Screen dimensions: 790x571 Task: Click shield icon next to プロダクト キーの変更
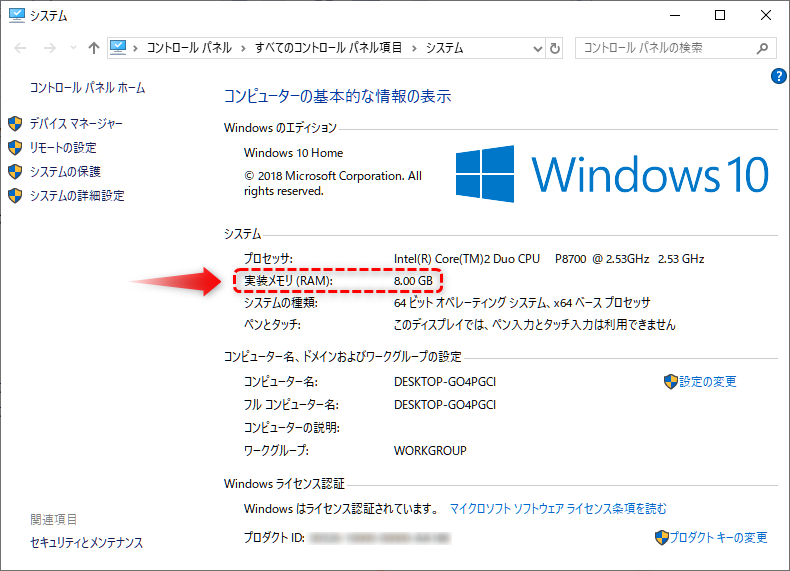[662, 538]
